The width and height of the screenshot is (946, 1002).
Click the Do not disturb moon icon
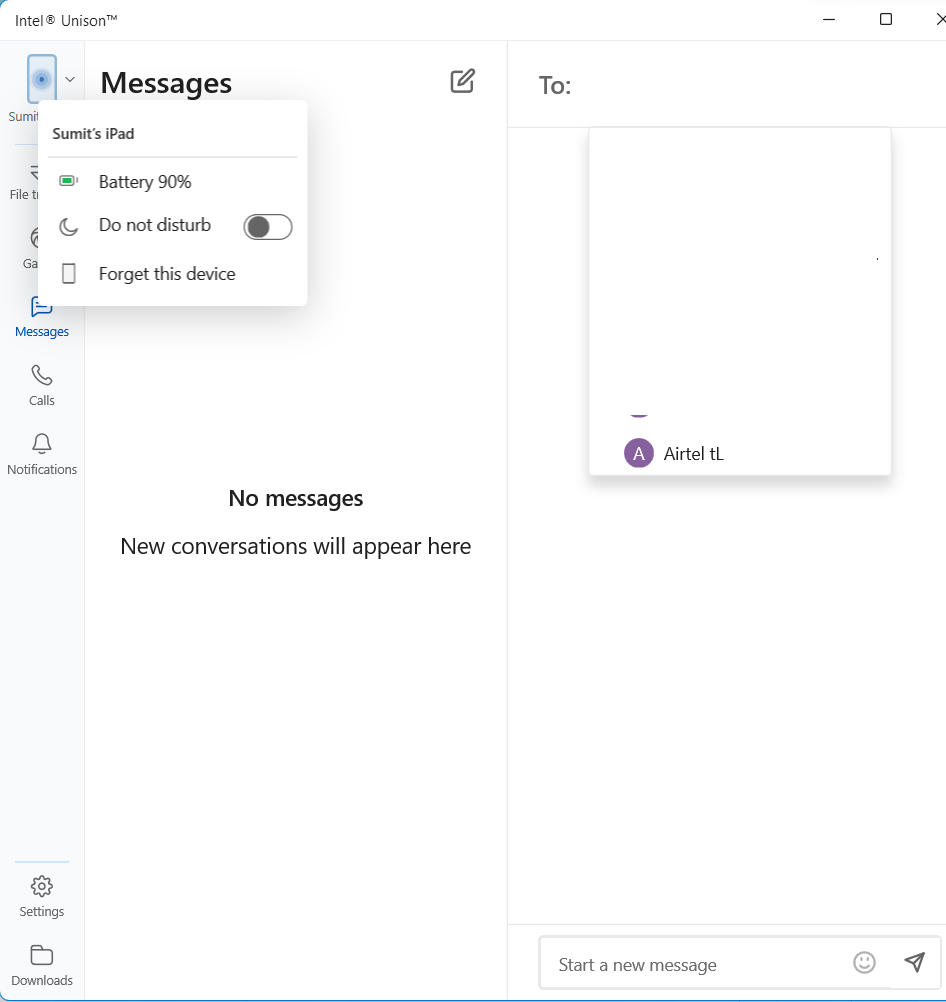point(68,227)
